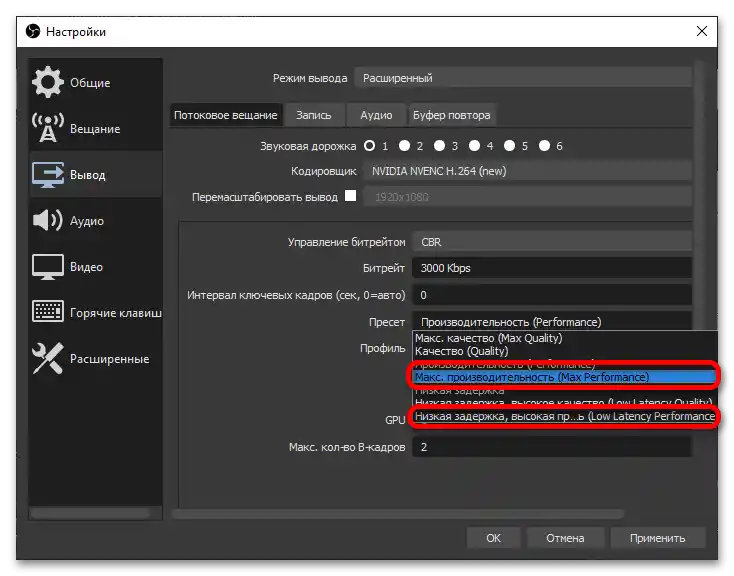Enable the Перемасштабировать вывод checkbox

pos(350,195)
